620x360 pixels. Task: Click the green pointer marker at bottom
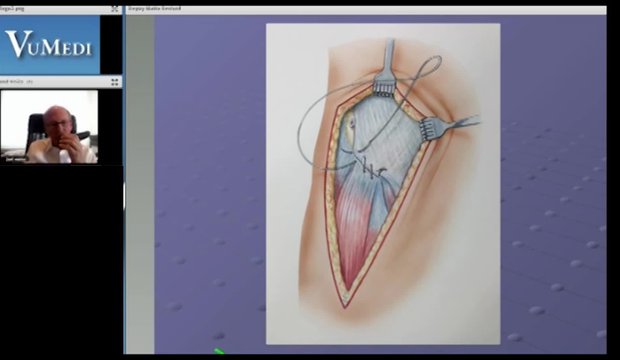click(219, 351)
